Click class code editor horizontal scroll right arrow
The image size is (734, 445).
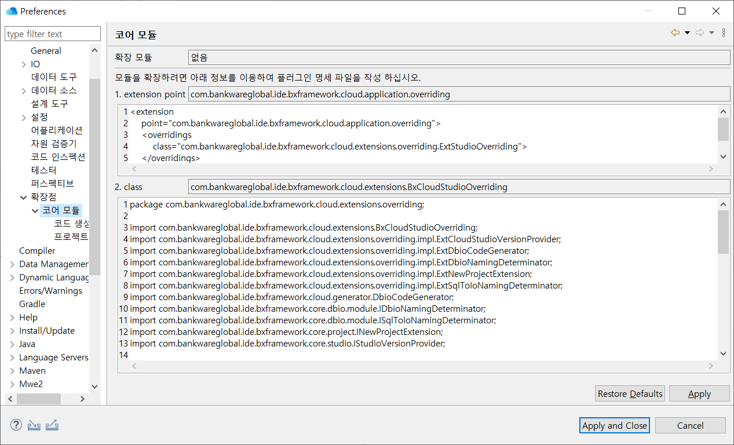click(711, 365)
